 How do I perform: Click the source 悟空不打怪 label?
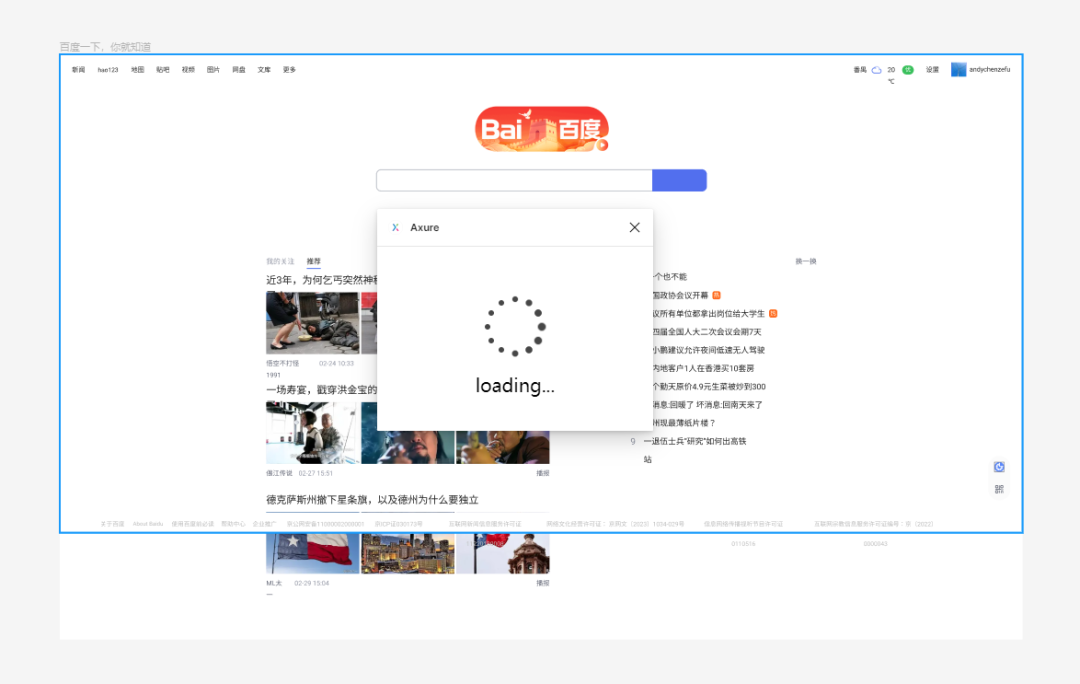click(x=282, y=363)
